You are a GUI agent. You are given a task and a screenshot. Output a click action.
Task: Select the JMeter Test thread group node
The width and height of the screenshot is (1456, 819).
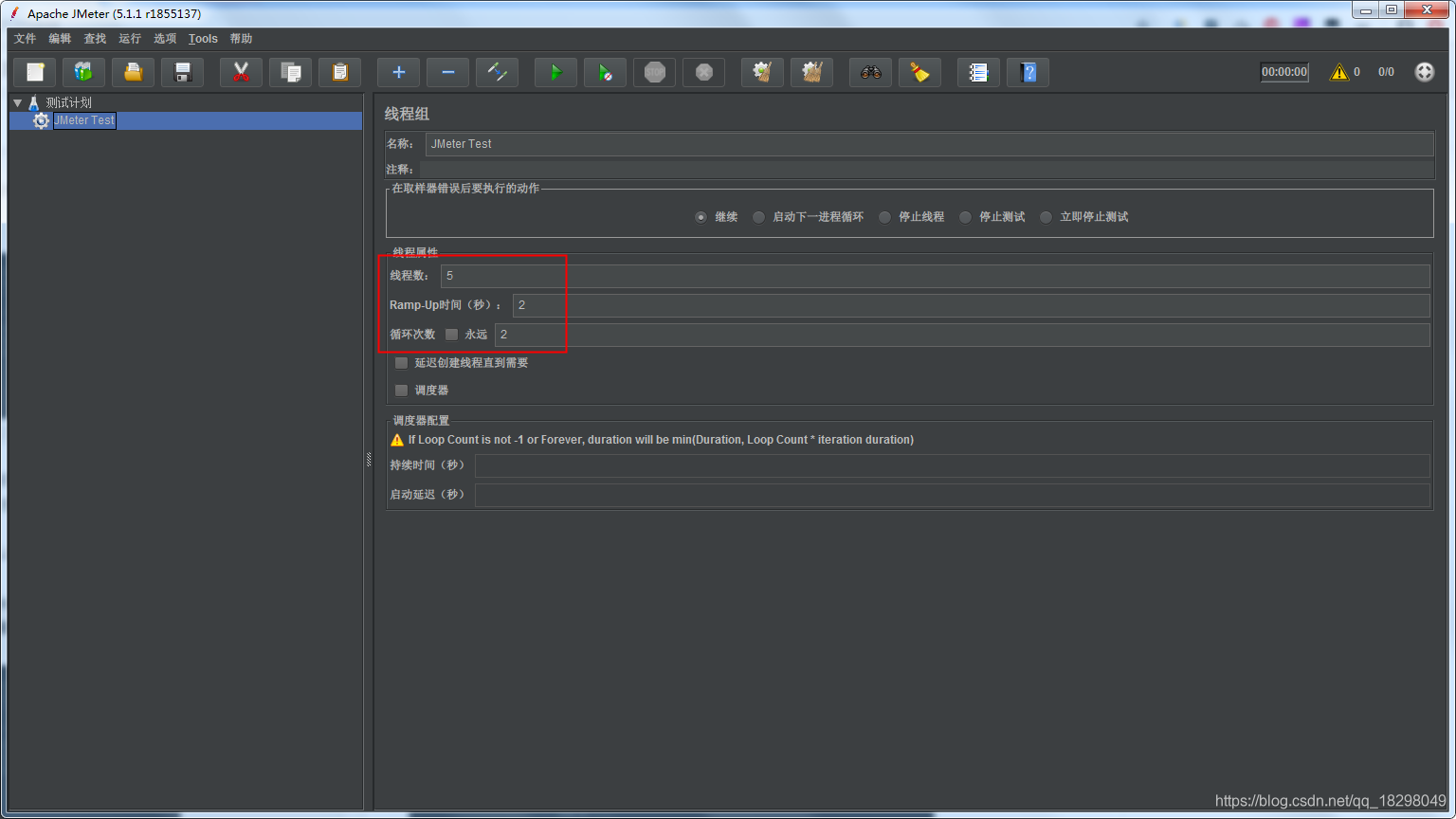pos(84,120)
